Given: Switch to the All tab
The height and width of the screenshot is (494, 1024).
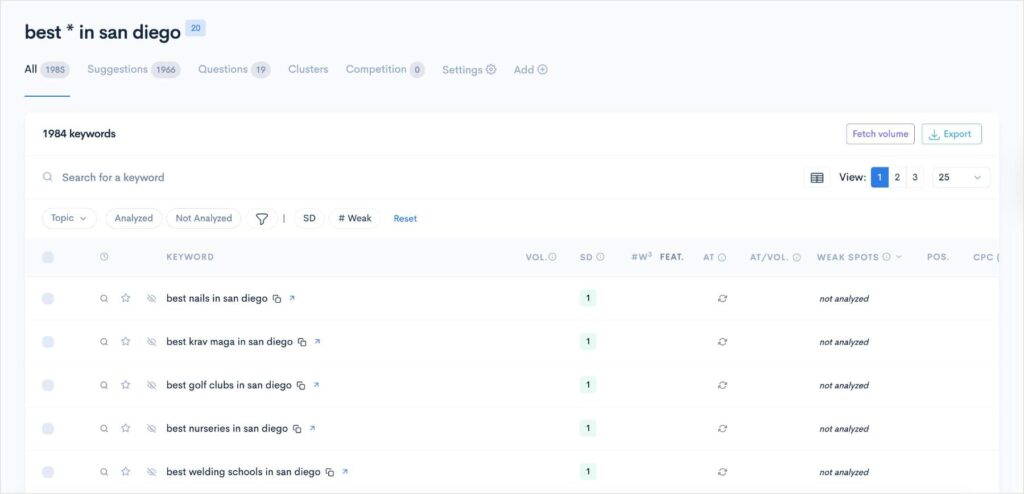Looking at the screenshot, I should (47, 69).
